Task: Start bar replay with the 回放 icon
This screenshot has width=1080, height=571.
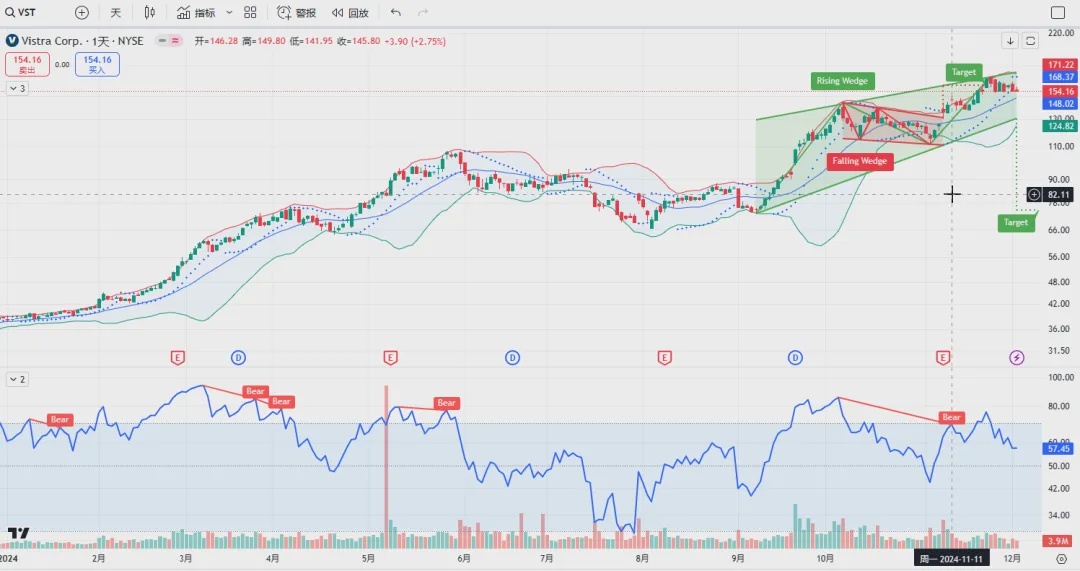Action: [x=349, y=13]
